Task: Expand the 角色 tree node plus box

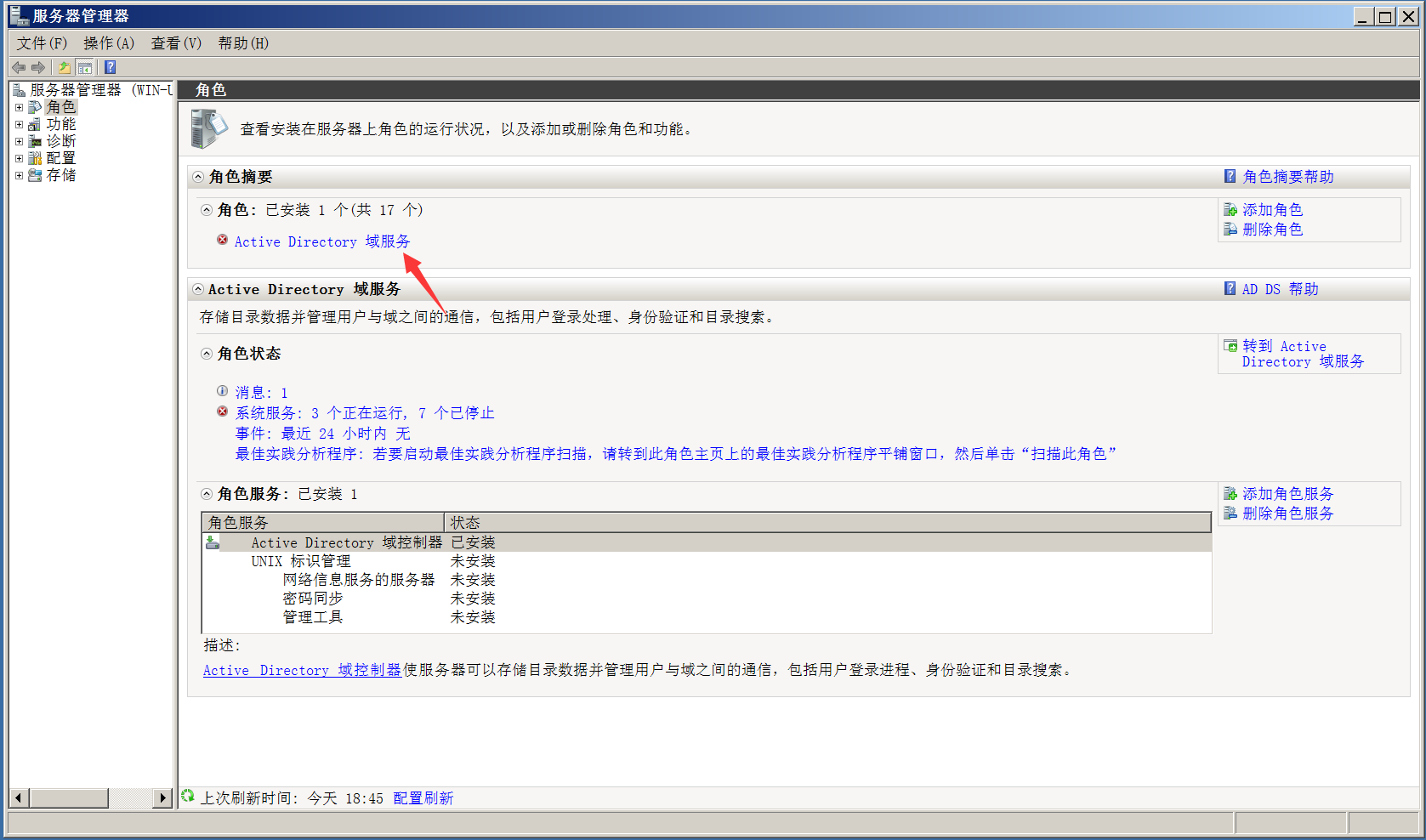Action: click(19, 107)
